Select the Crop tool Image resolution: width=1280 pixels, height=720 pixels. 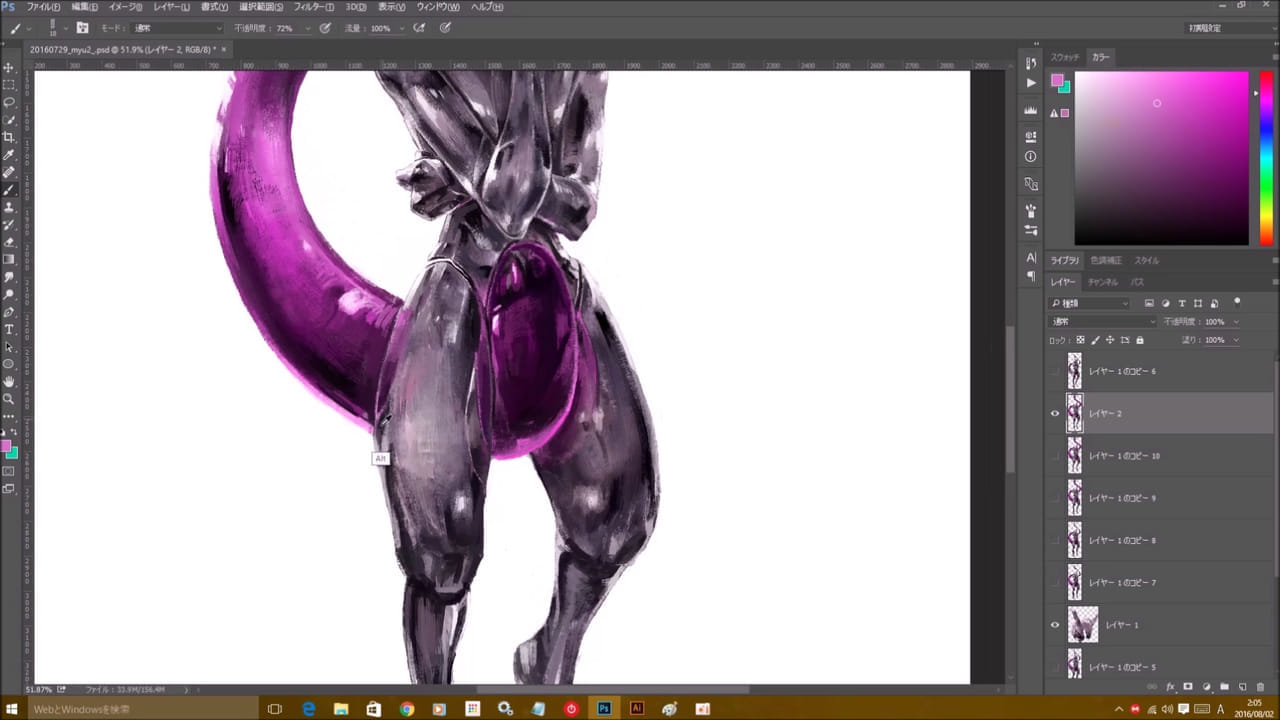pos(9,137)
